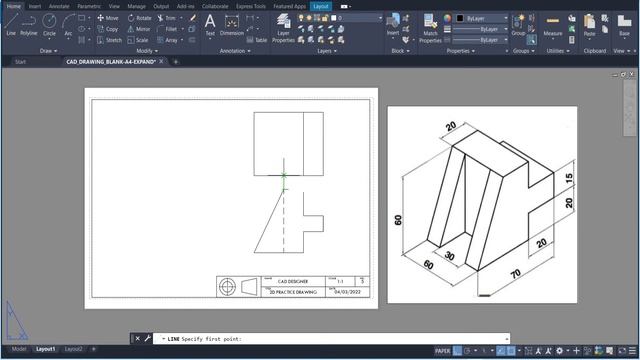Select the Line tool
This screenshot has width=640, height=360.
pos(11,24)
